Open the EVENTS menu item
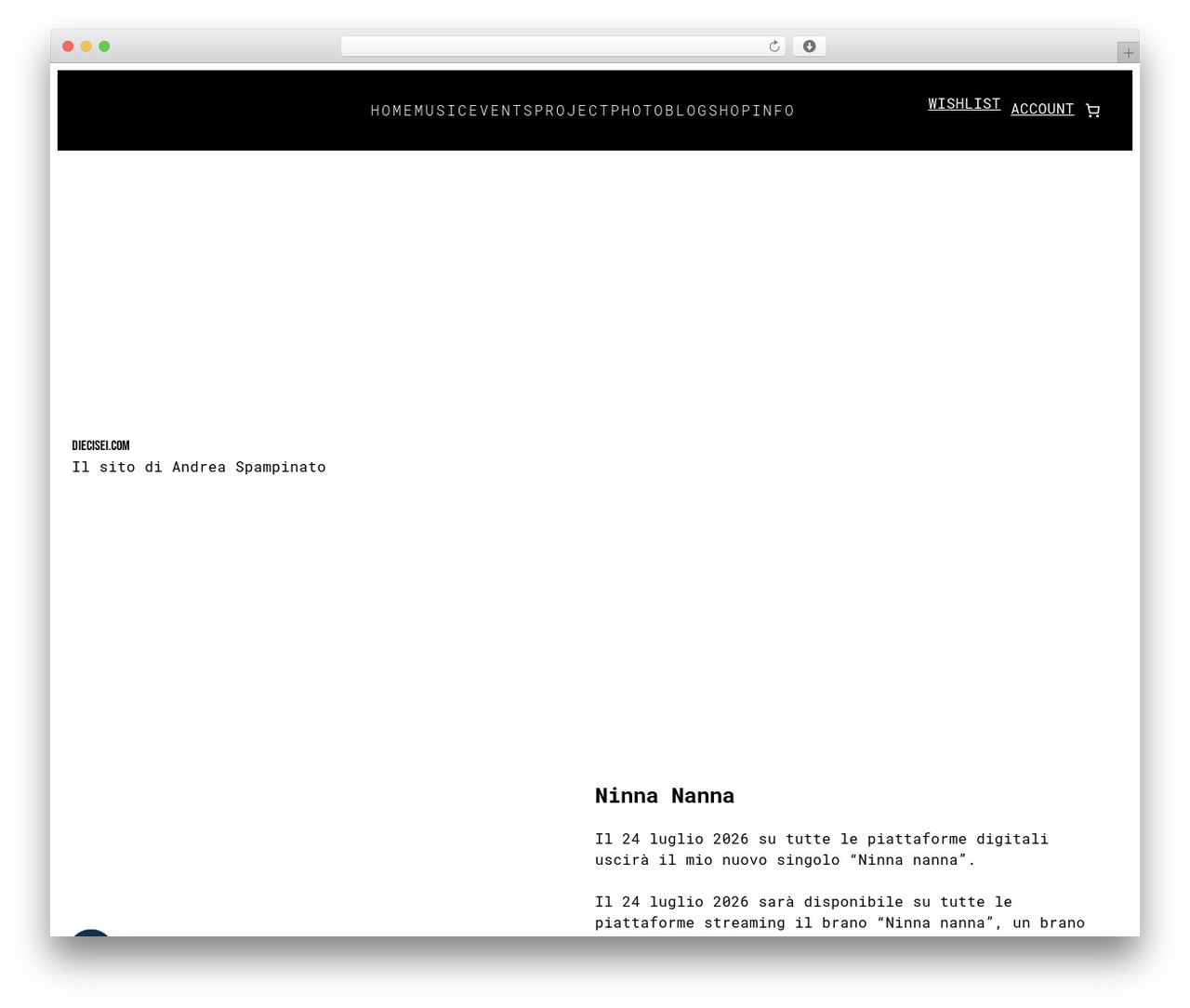This screenshot has width=1190, height=1008. pyautogui.click(x=501, y=111)
